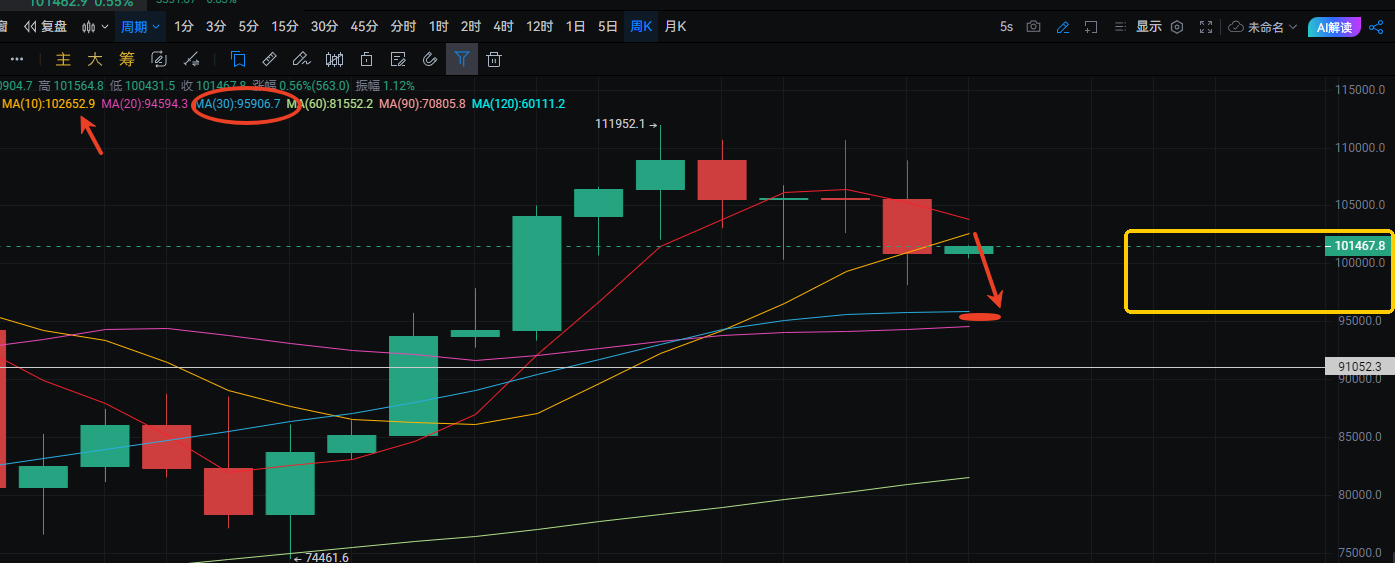This screenshot has height=563, width=1395.
Task: Open the 复盘 replay mode
Action: (x=46, y=27)
